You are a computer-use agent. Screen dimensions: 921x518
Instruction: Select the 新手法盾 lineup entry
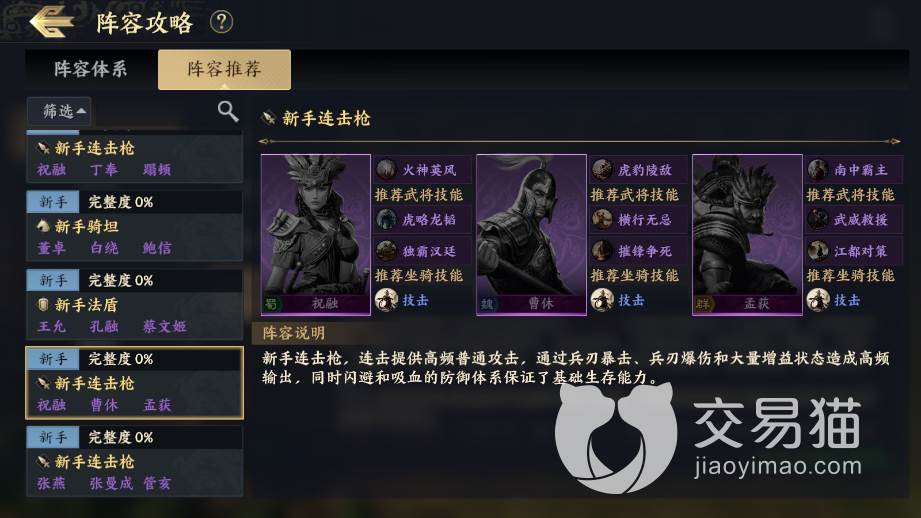pos(135,304)
